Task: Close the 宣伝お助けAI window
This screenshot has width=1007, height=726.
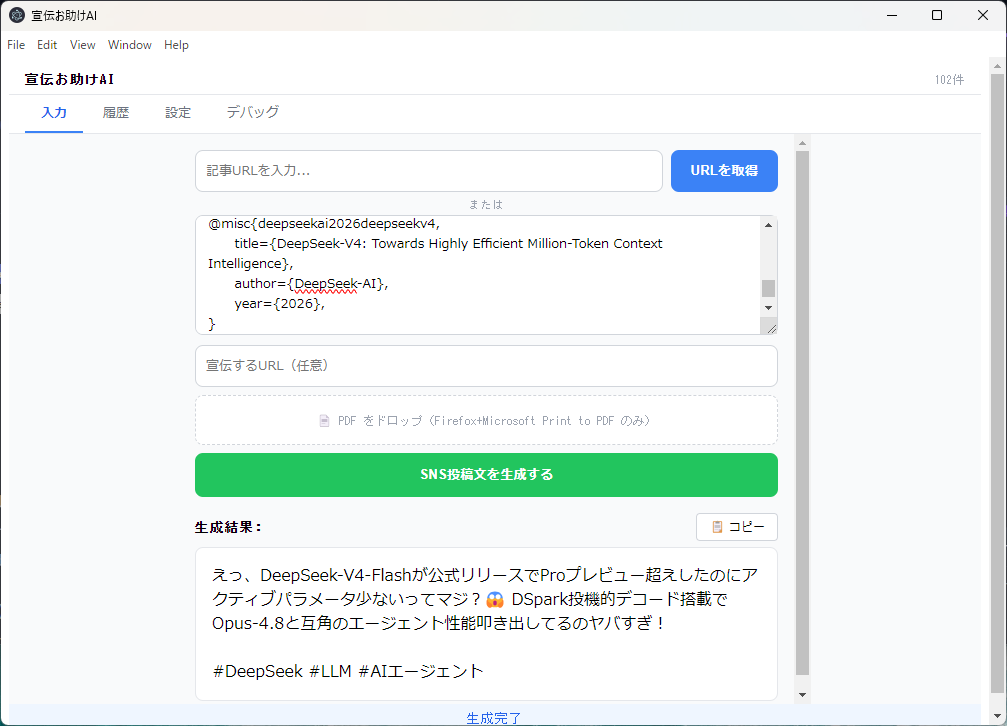Action: (983, 15)
